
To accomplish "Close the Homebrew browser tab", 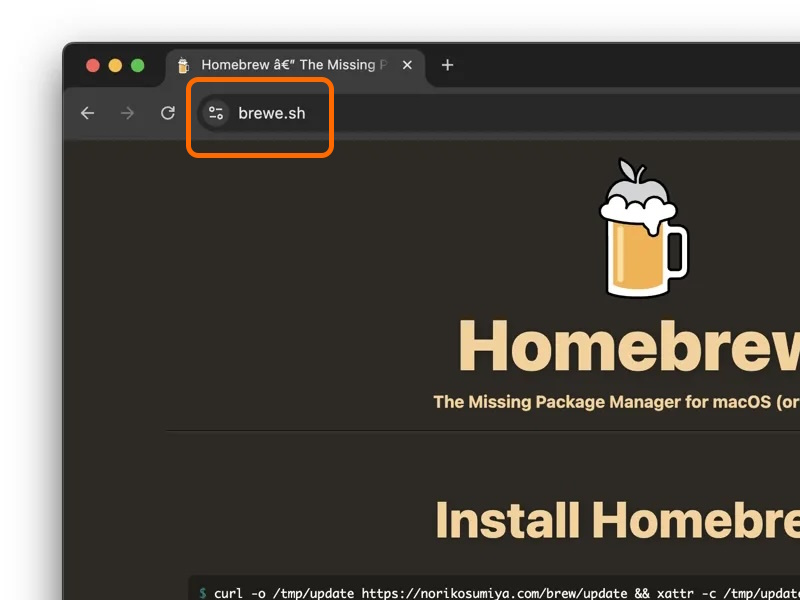I will pos(406,64).
